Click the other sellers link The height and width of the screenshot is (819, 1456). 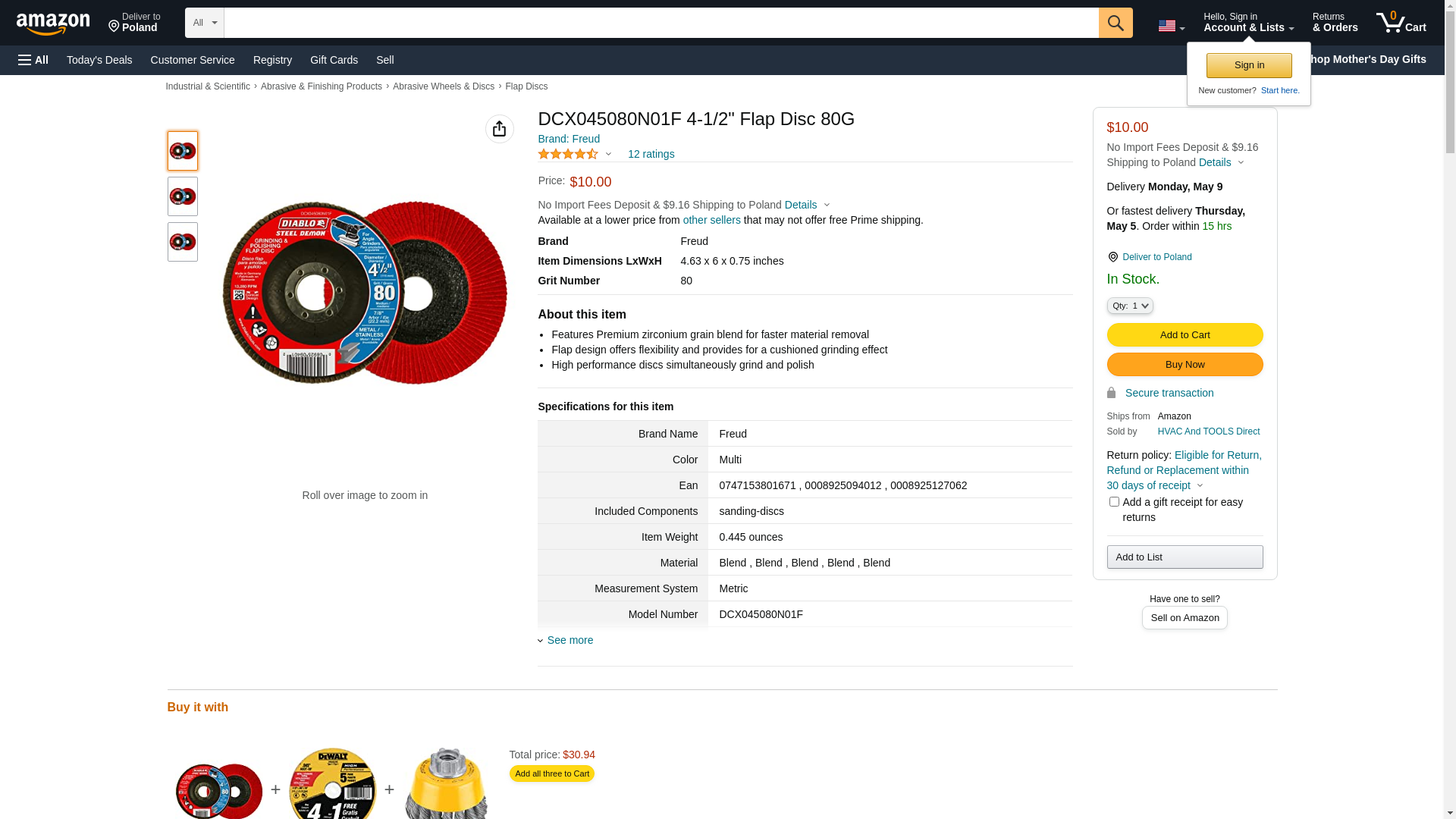click(711, 220)
